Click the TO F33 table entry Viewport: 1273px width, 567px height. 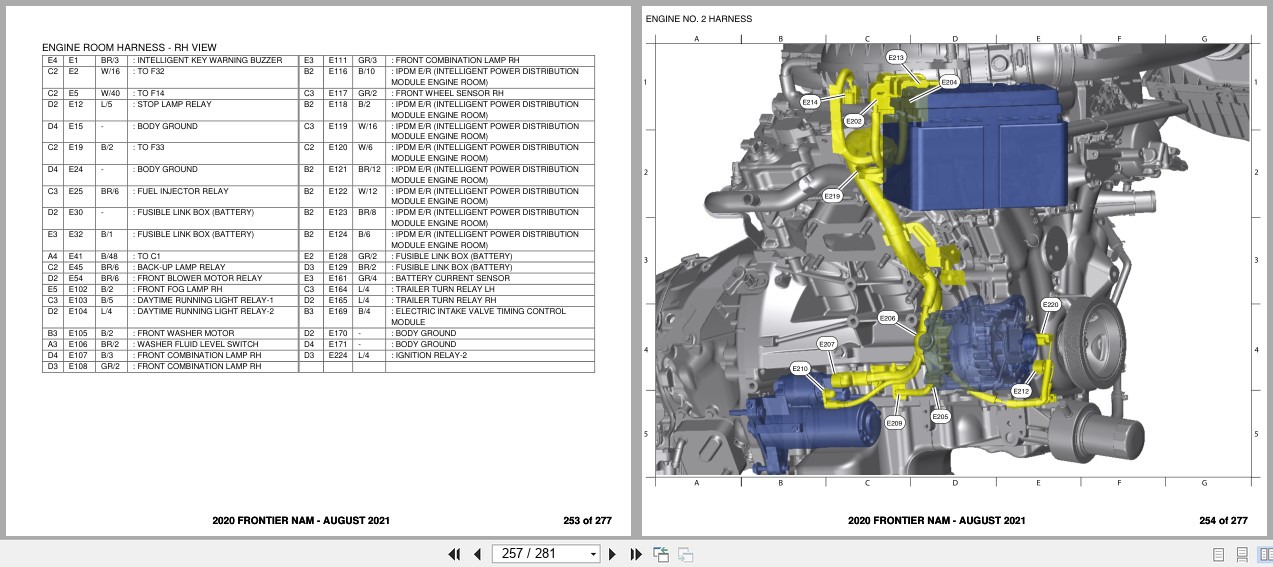[x=148, y=147]
